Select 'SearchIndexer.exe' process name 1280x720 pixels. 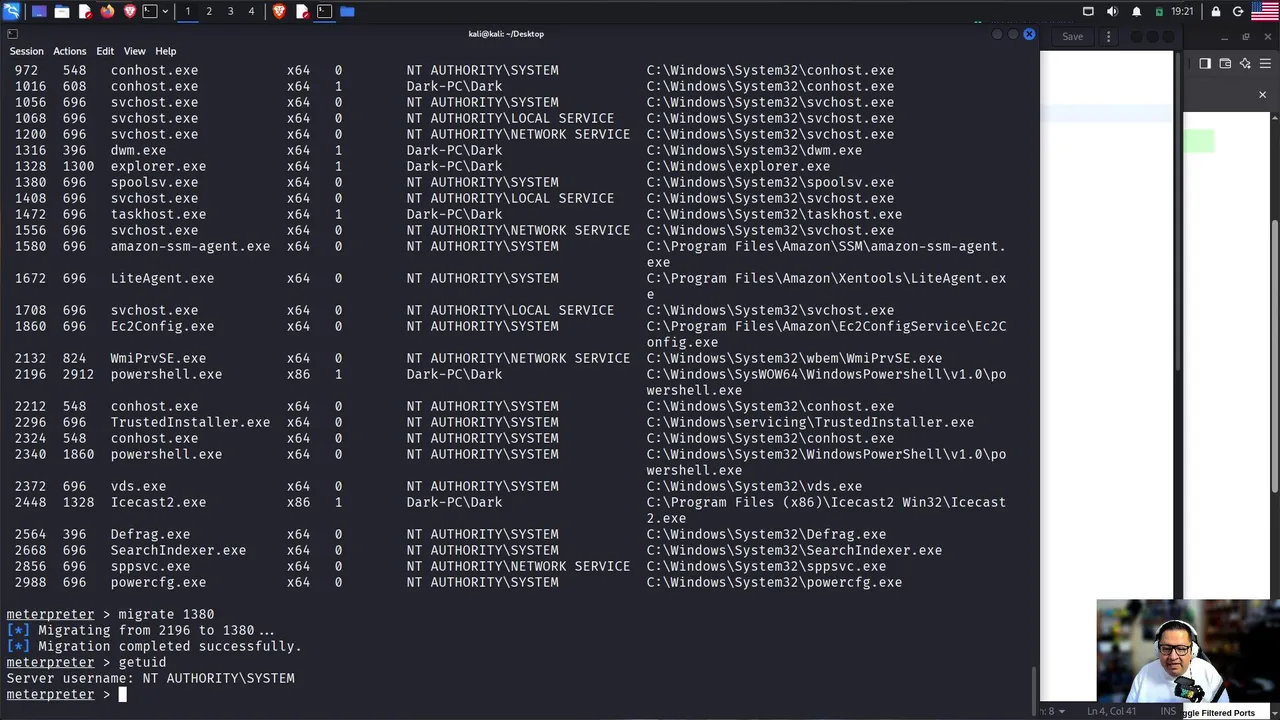coord(178,550)
